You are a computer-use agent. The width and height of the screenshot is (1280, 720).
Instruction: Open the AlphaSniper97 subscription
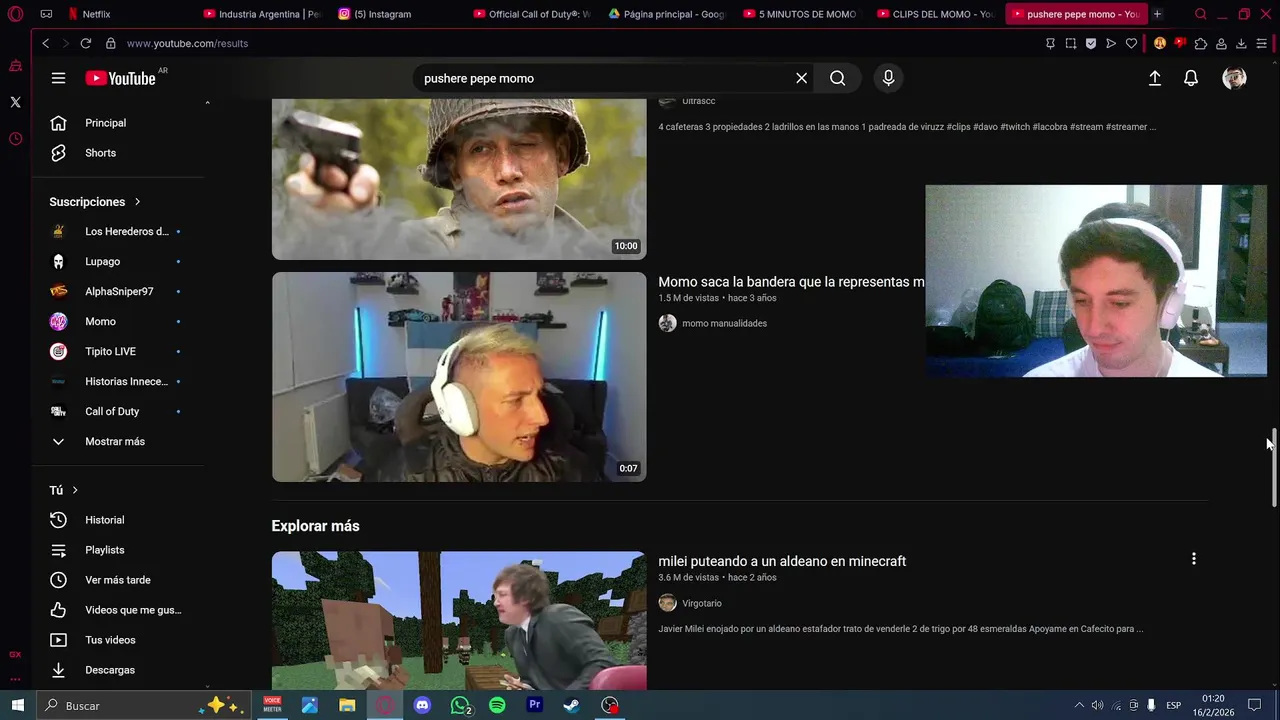coord(120,292)
